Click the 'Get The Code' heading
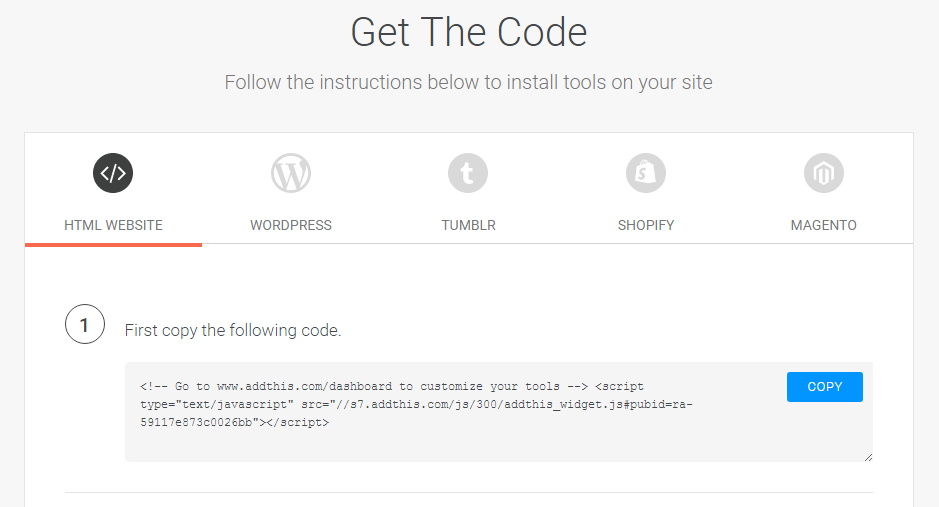Image resolution: width=939 pixels, height=507 pixels. (468, 33)
